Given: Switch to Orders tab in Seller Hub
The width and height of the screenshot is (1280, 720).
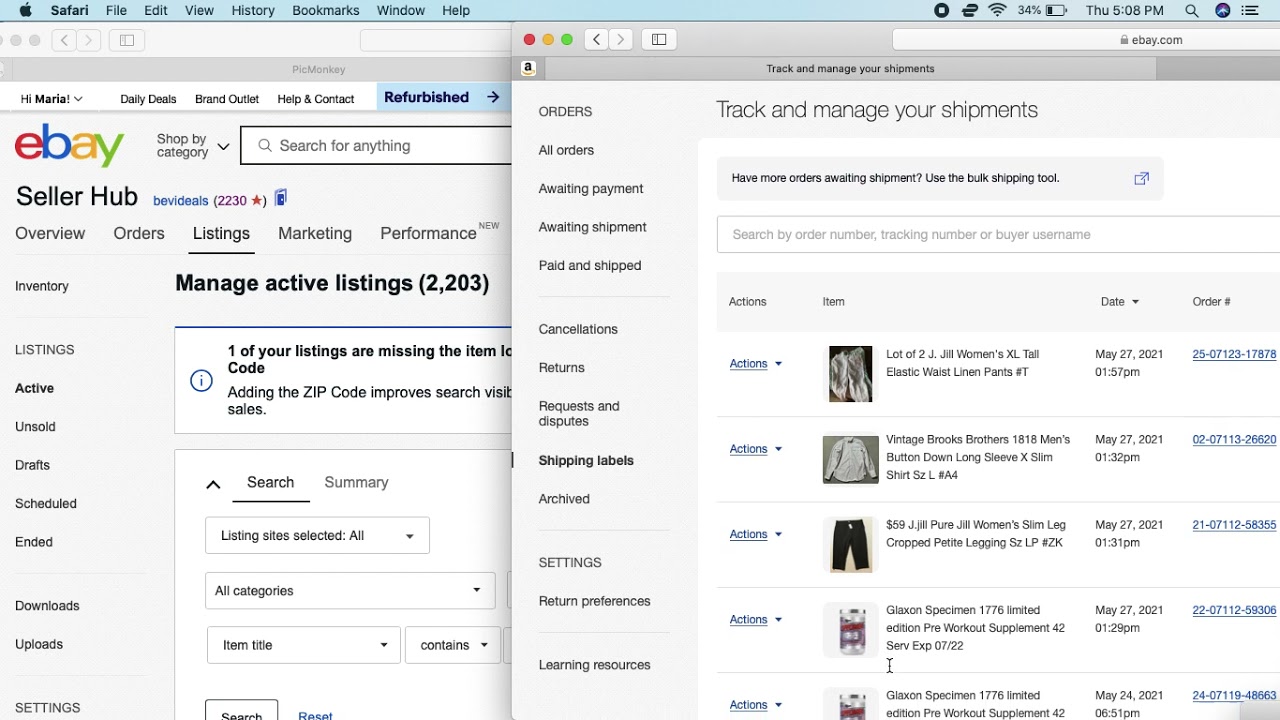Looking at the screenshot, I should pyautogui.click(x=139, y=233).
